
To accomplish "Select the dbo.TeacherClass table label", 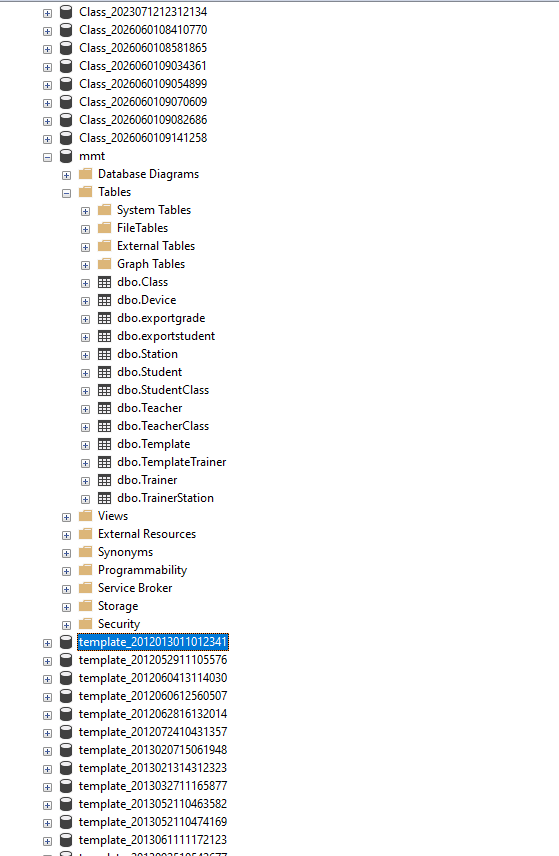I will coord(163,426).
